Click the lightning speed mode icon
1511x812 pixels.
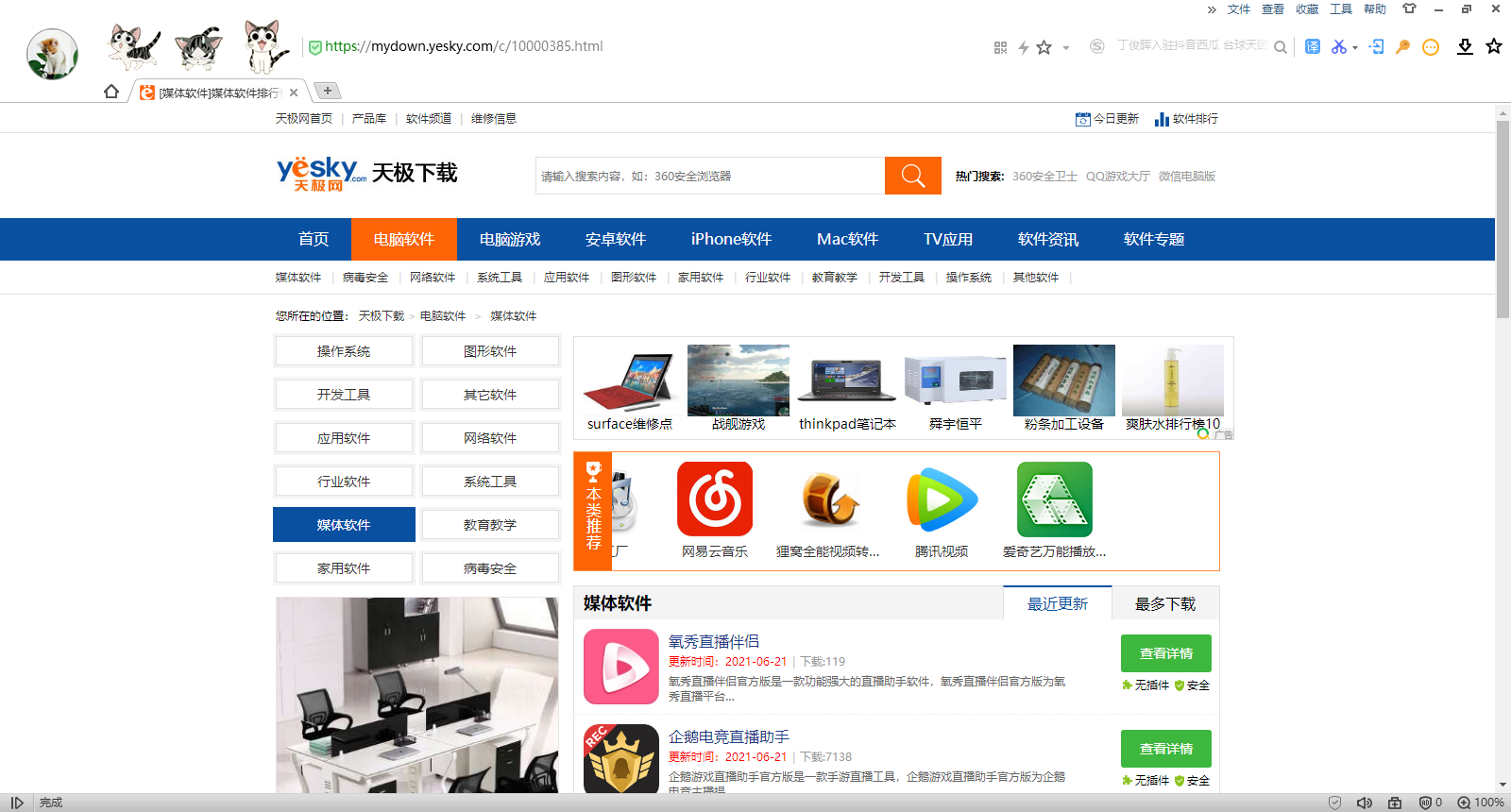tap(1023, 47)
